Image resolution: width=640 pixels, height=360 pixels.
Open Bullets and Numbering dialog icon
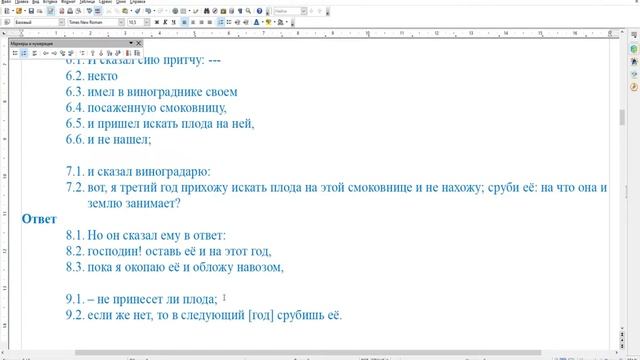click(x=137, y=53)
